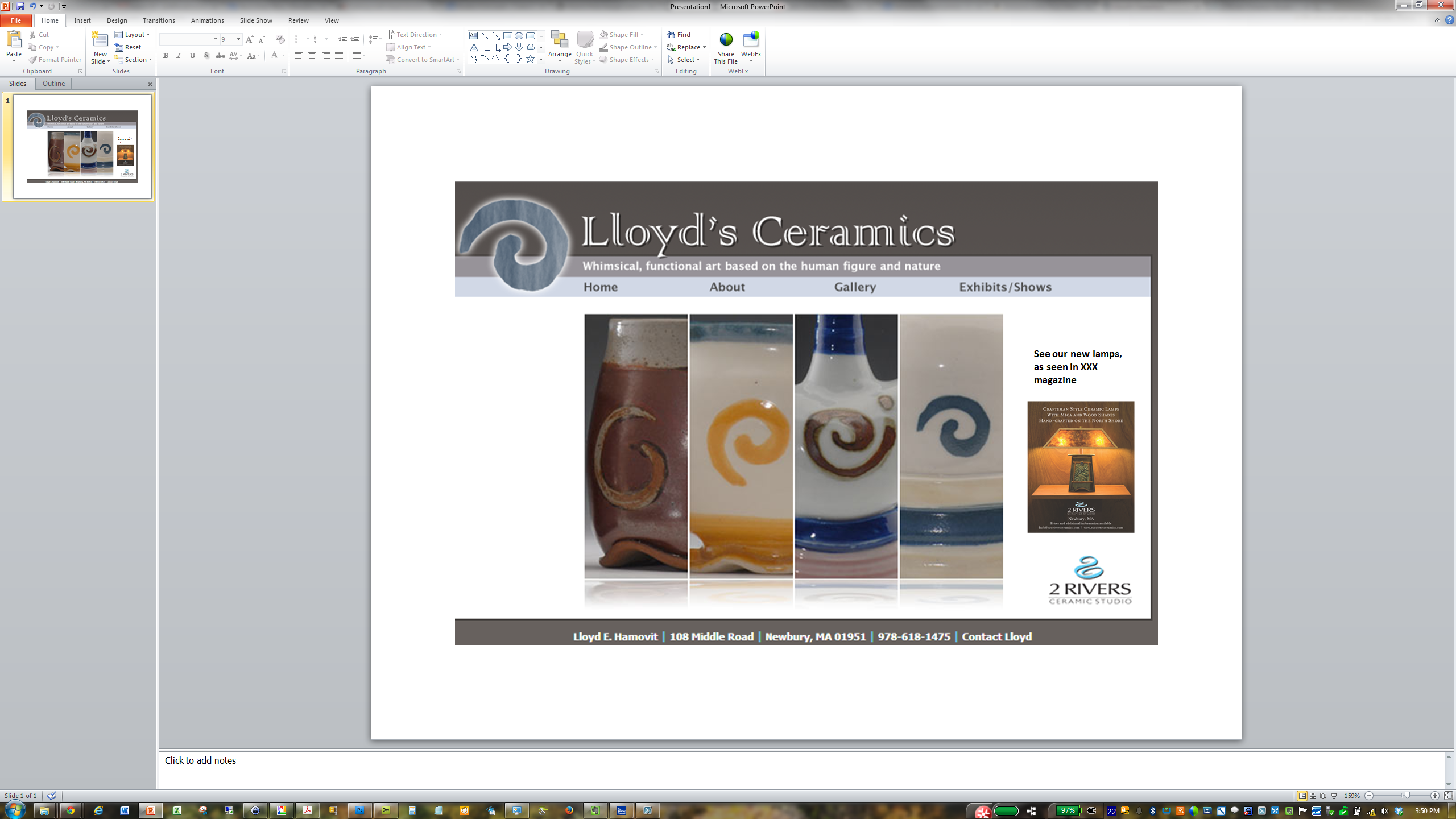The image size is (1456, 819).
Task: Switch to Slide Sorter view
Action: pos(1313,796)
